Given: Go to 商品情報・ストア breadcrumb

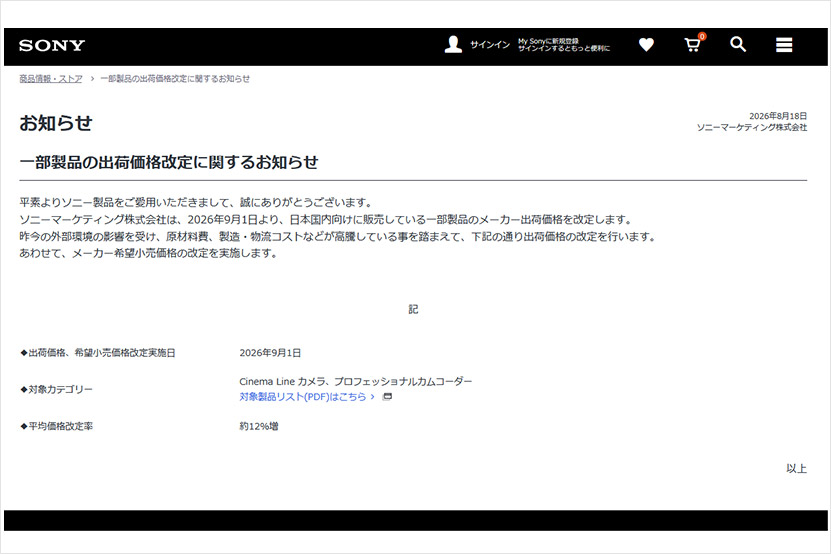Looking at the screenshot, I should (51, 79).
